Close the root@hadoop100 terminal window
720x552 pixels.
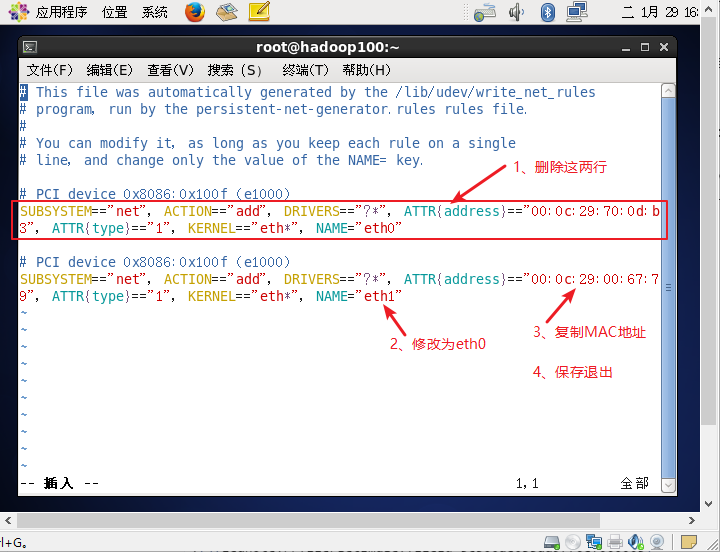[x=664, y=47]
